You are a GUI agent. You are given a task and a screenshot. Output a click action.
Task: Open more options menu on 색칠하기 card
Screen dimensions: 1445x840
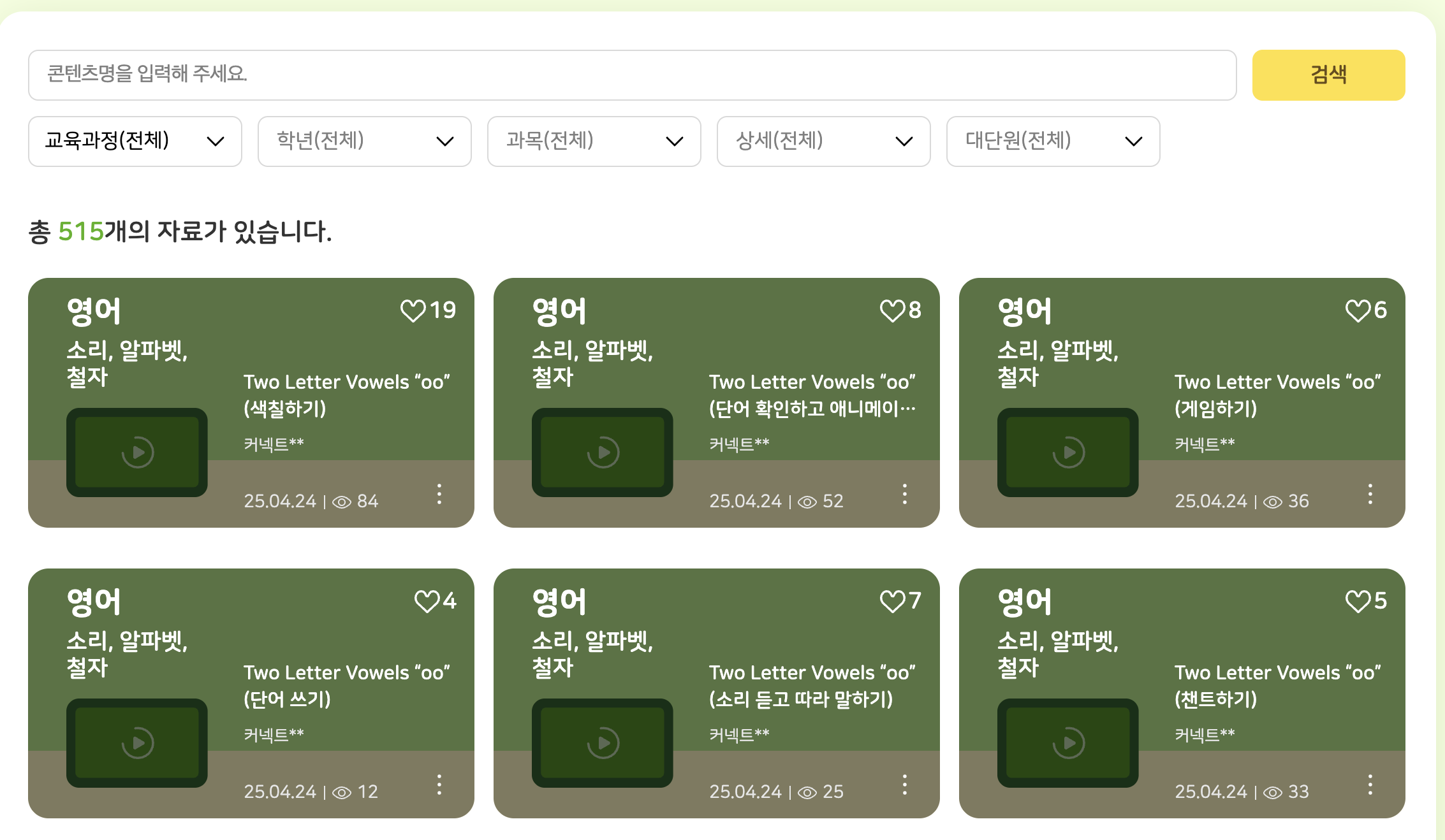coord(439,494)
